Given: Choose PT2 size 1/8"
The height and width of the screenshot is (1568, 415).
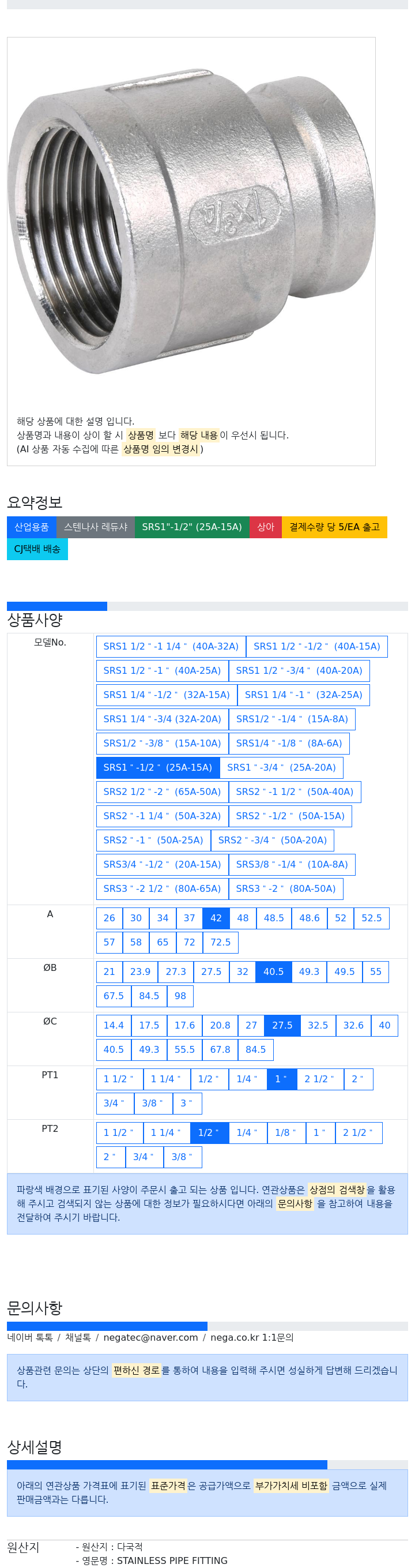Looking at the screenshot, I should [x=285, y=1132].
